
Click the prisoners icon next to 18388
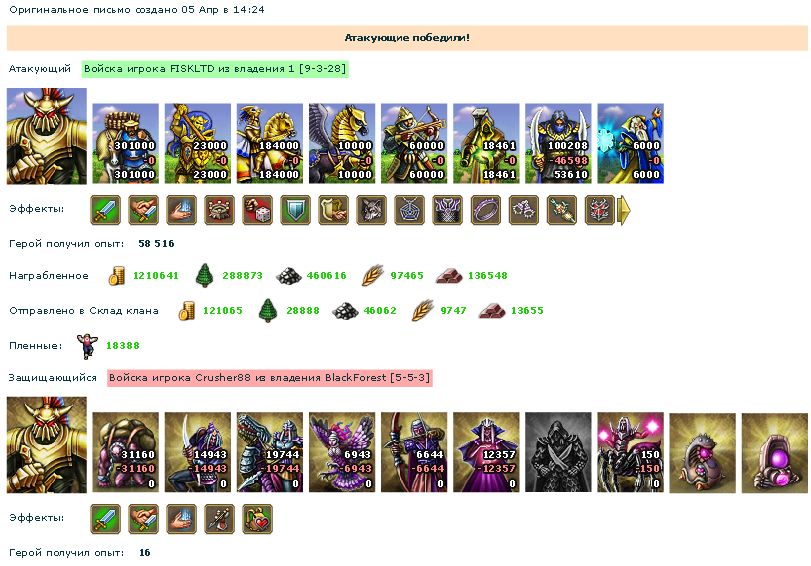[87, 346]
